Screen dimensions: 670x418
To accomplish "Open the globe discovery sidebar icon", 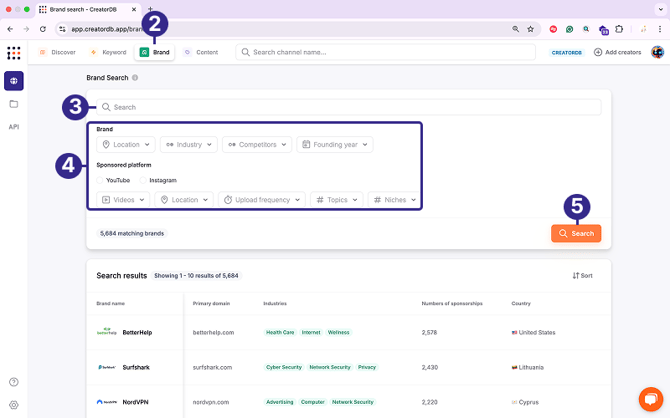I will pyautogui.click(x=14, y=81).
